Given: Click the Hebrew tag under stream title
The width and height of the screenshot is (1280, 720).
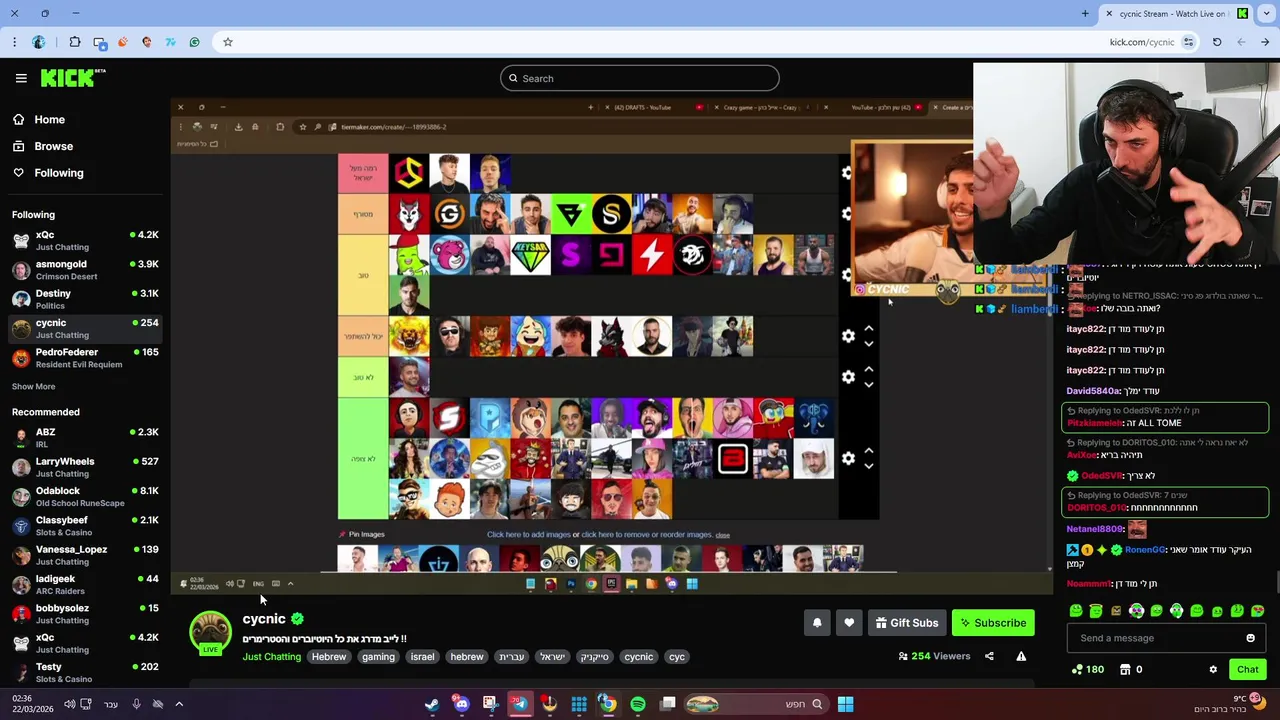Looking at the screenshot, I should pos(329,657).
